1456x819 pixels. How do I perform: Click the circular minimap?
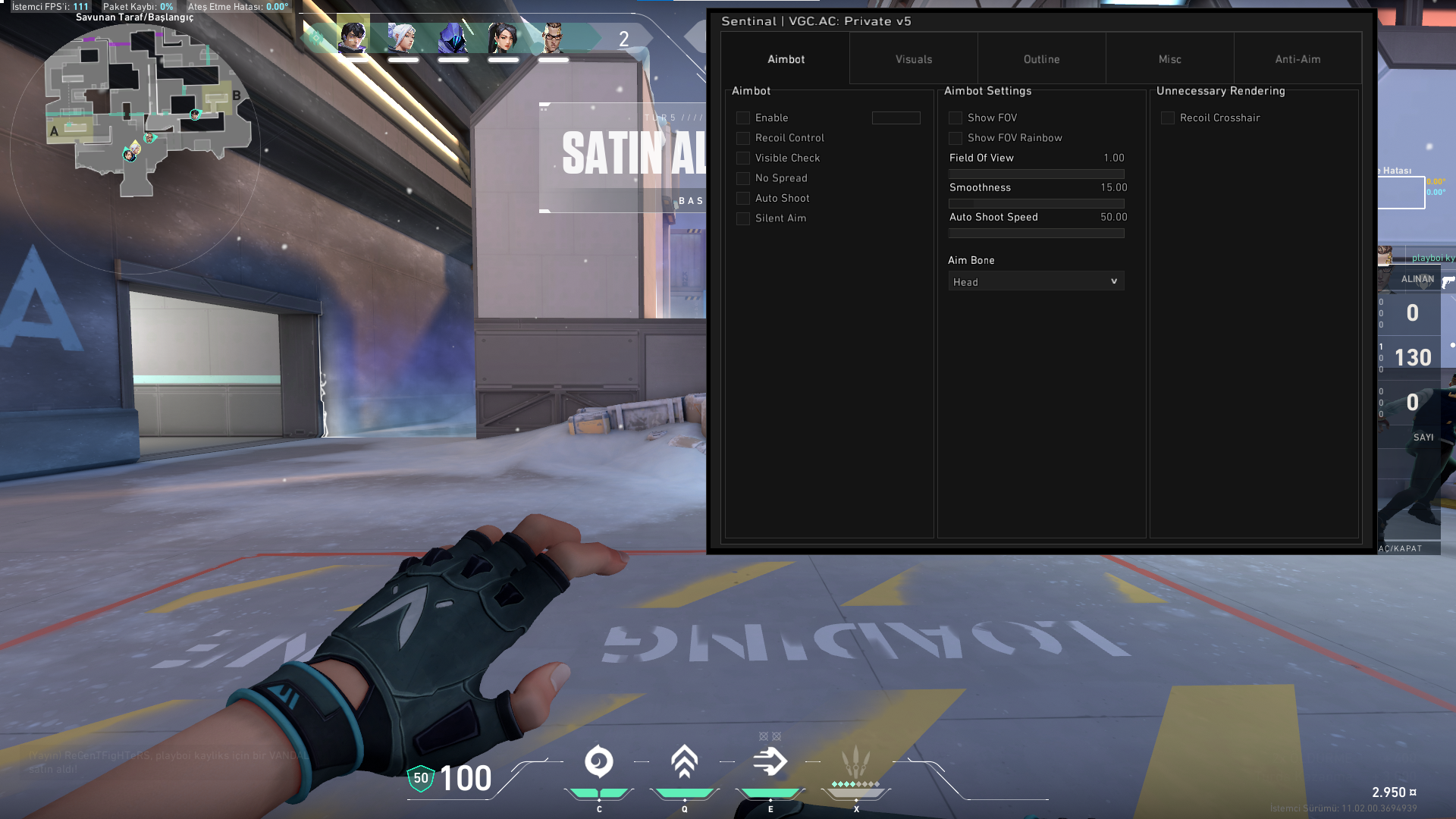pos(135,148)
